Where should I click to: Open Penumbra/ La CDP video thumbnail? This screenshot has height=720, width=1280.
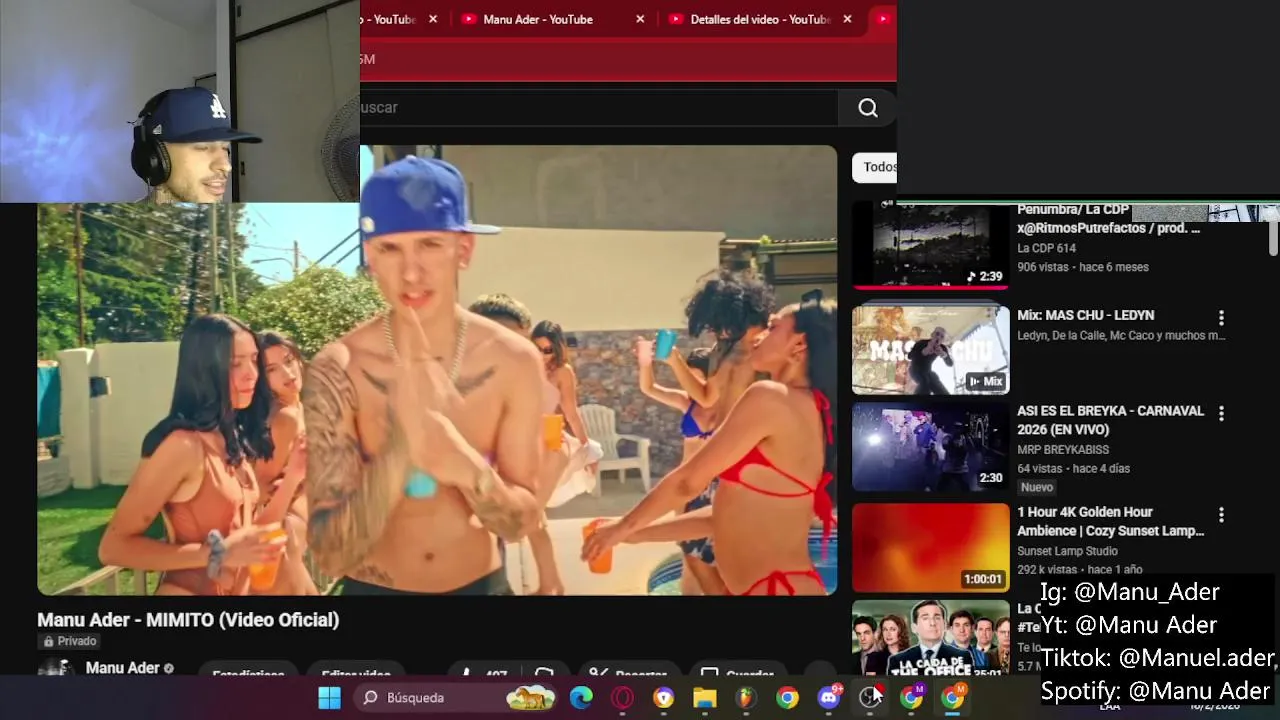coord(931,246)
